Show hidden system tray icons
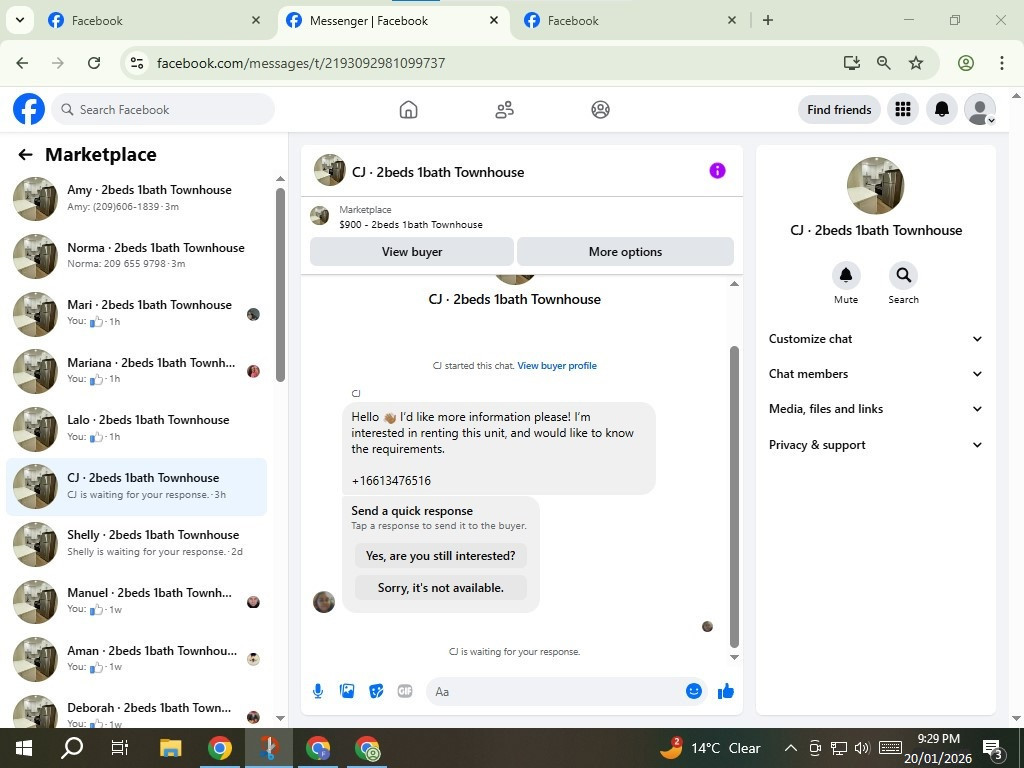The height and width of the screenshot is (768, 1024). 790,748
